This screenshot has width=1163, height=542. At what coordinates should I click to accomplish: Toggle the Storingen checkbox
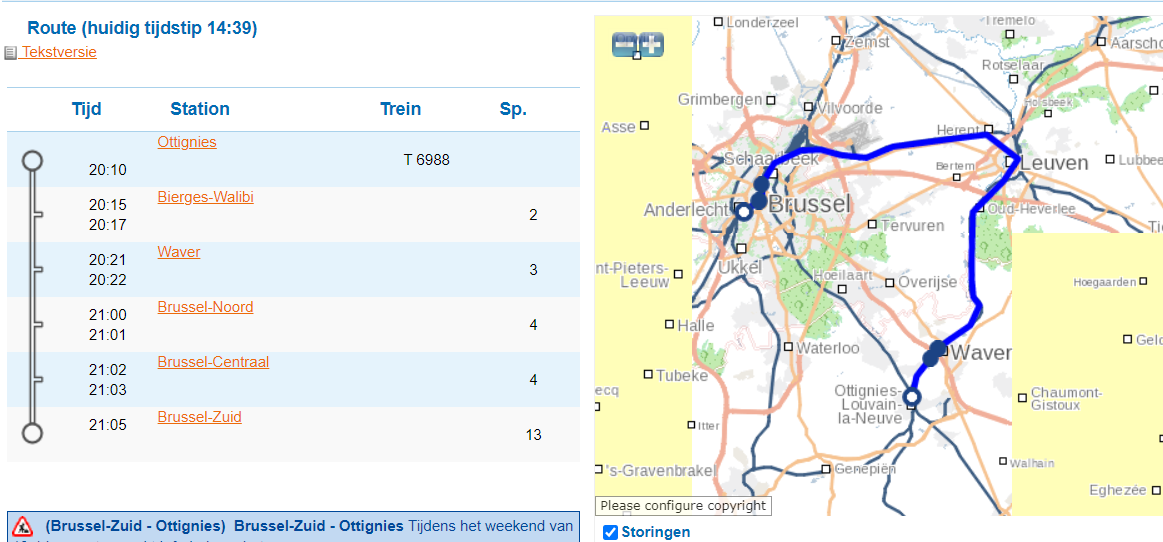coord(611,532)
